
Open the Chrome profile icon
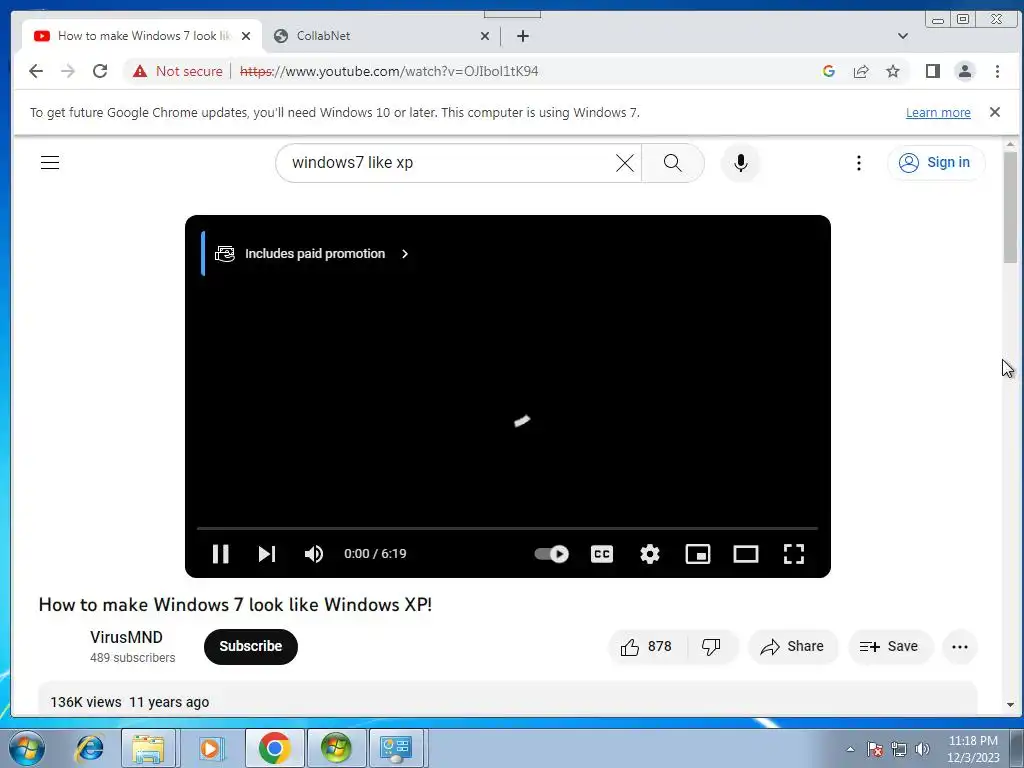965,71
